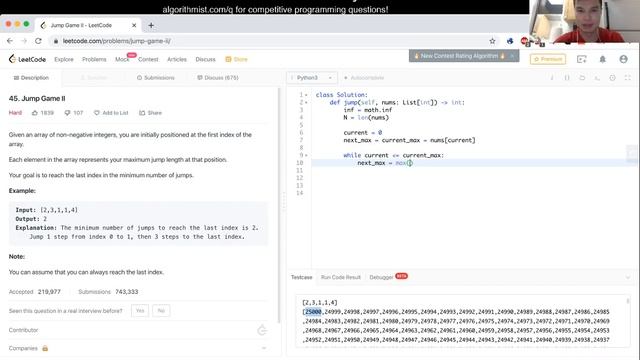
Task: Click the description panel scrollbar
Action: [279, 204]
